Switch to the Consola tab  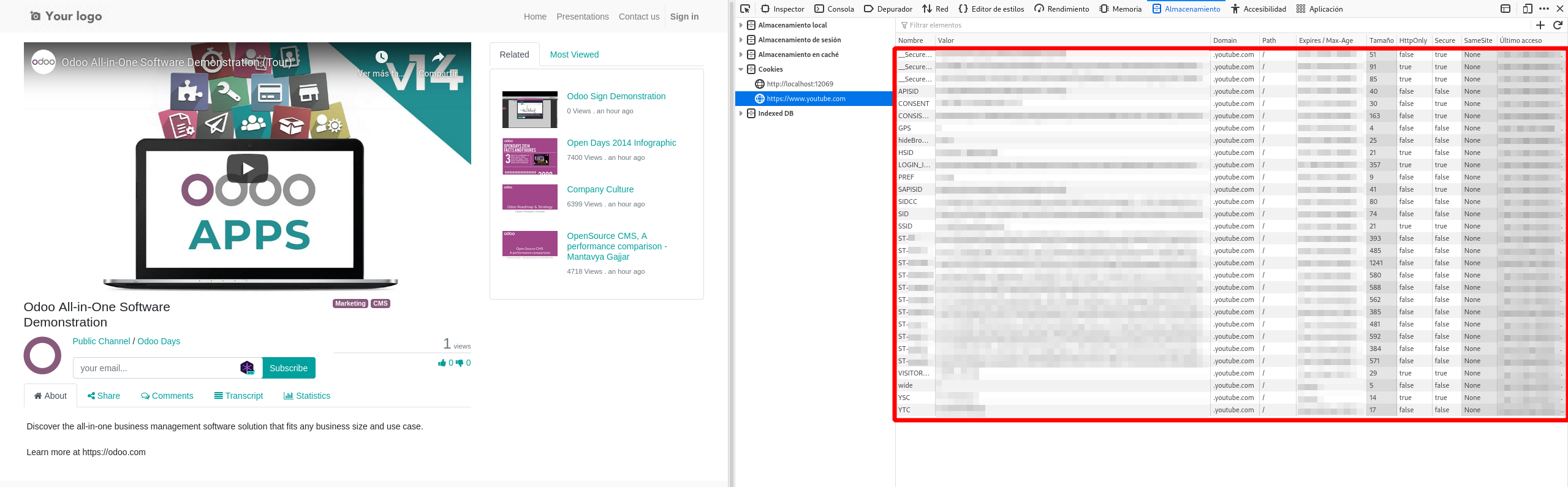pos(834,9)
